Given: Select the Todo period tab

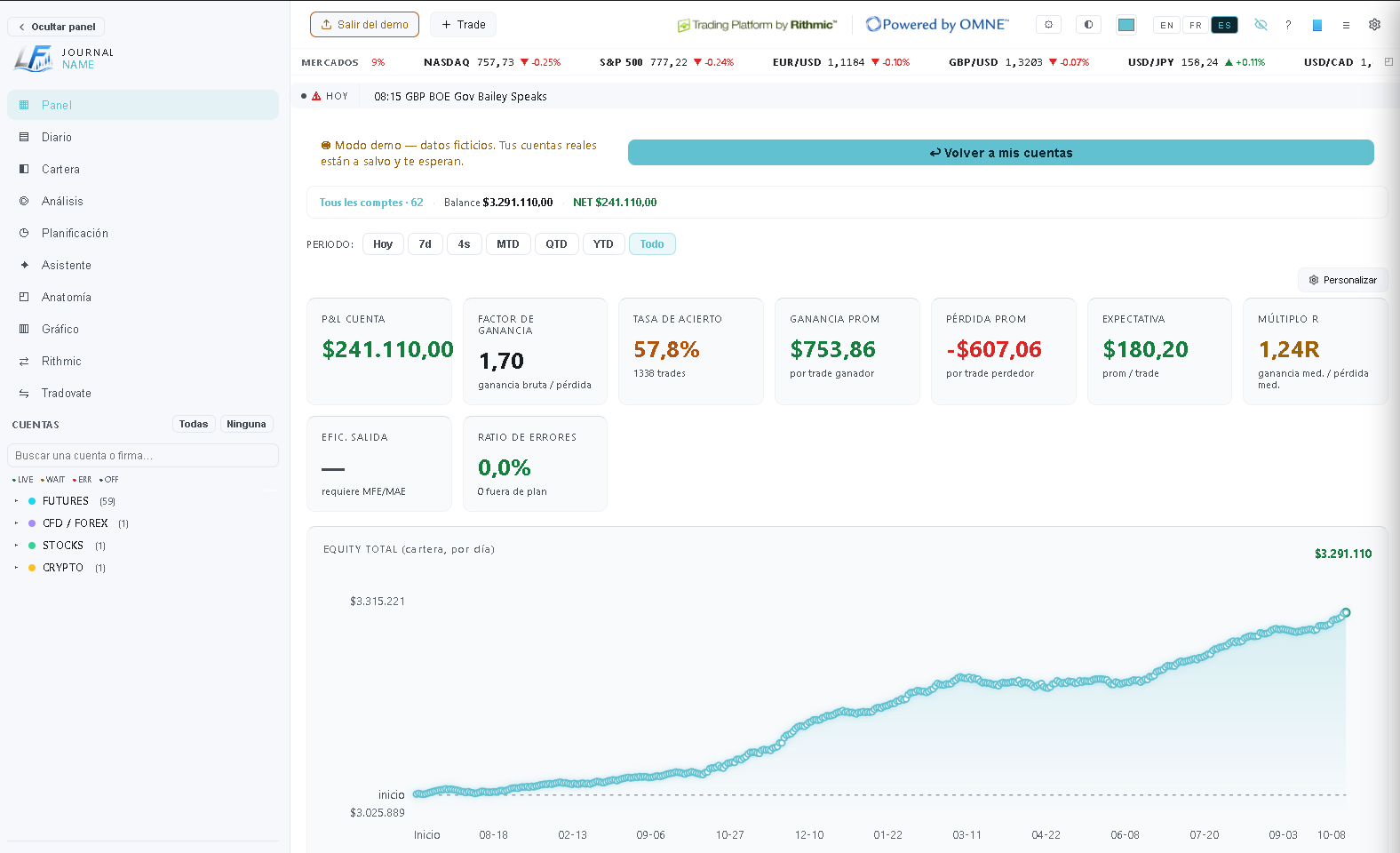Looking at the screenshot, I should (652, 244).
